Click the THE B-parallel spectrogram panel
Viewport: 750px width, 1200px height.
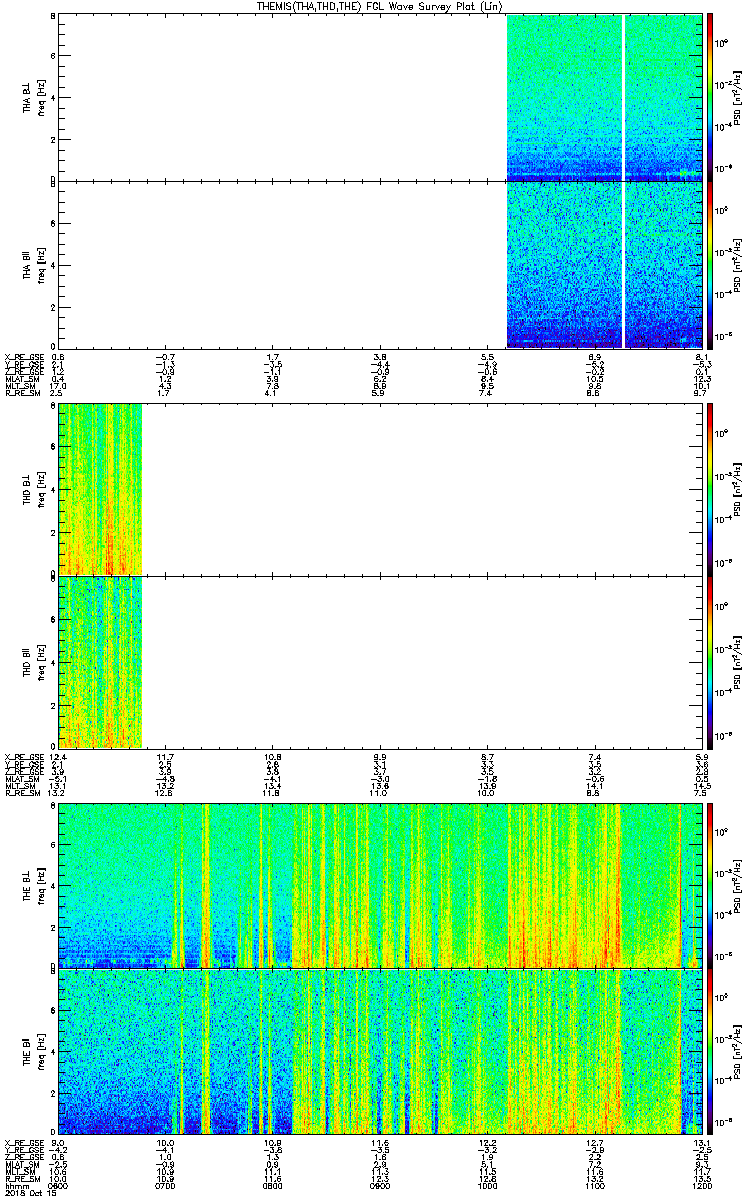tap(380, 1051)
